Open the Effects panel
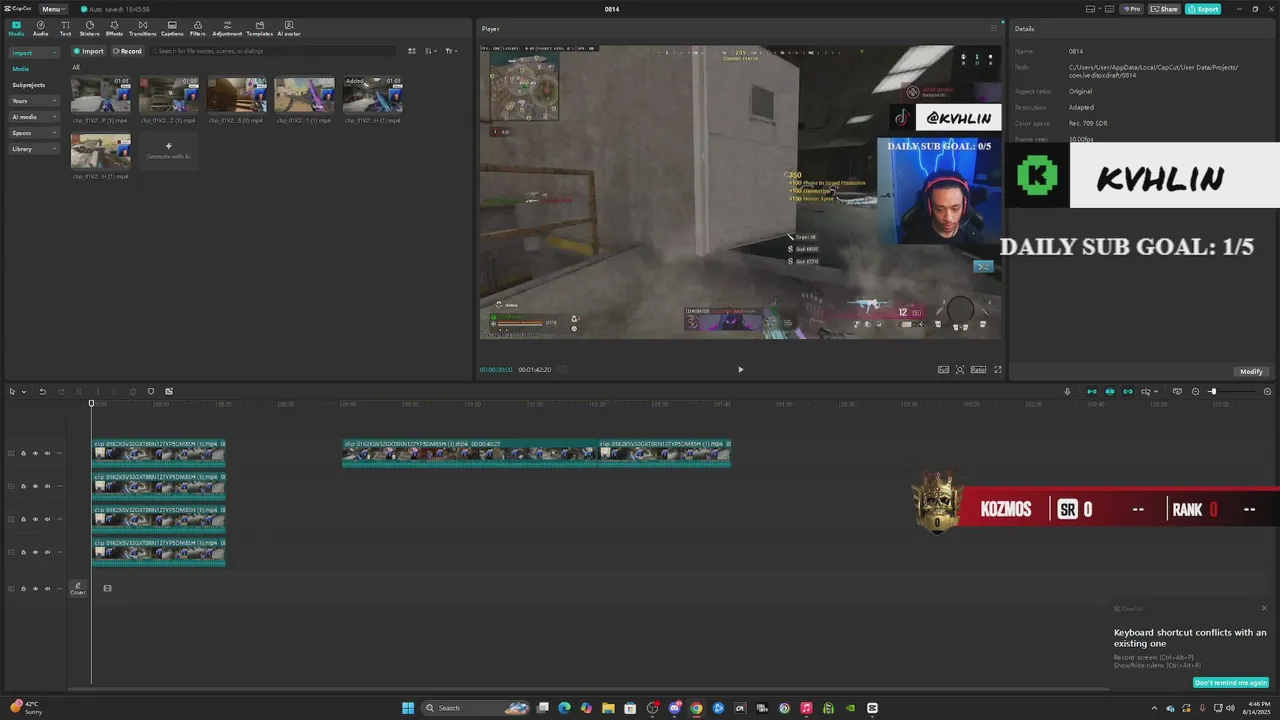Image resolution: width=1280 pixels, height=720 pixels. [x=114, y=28]
